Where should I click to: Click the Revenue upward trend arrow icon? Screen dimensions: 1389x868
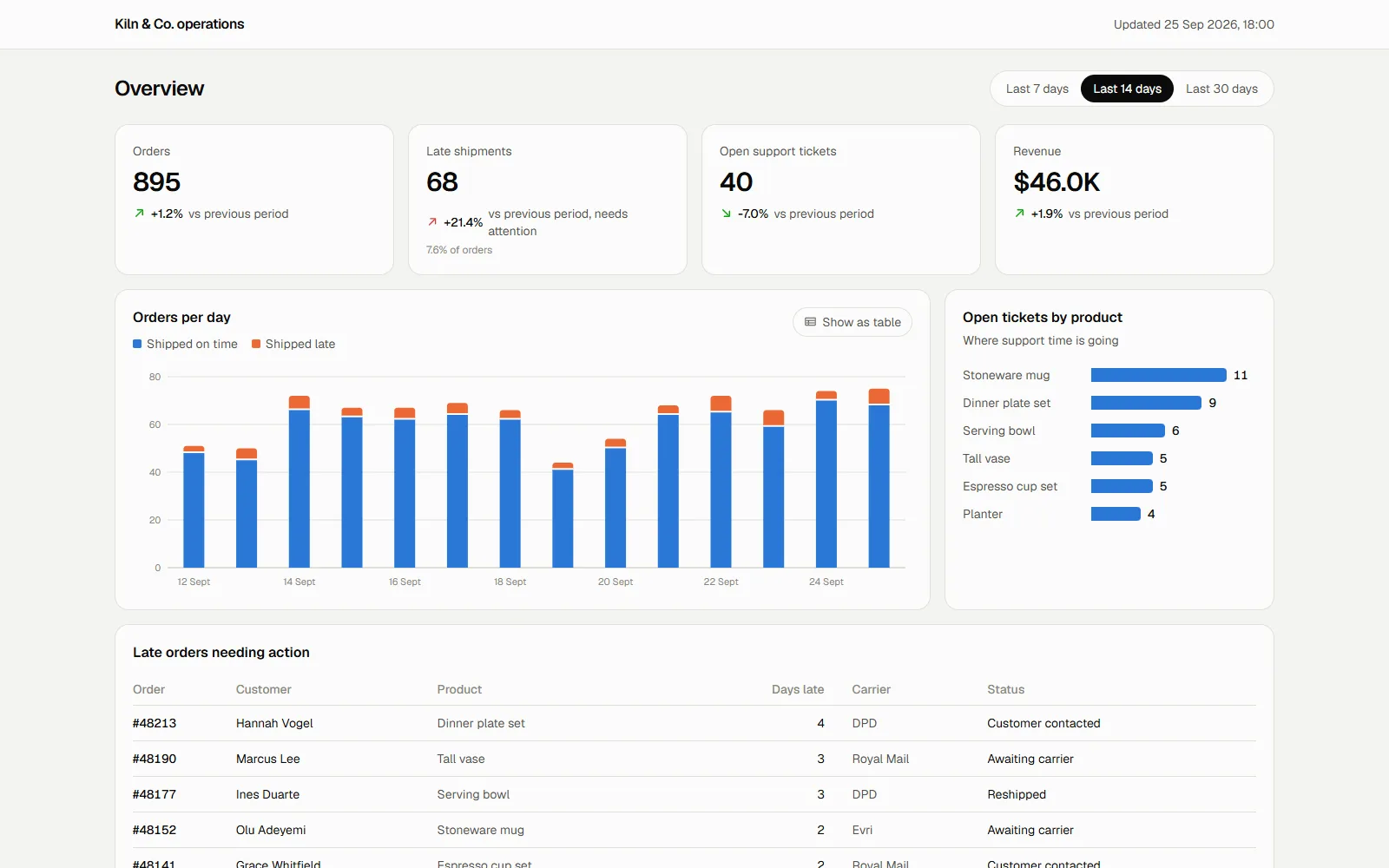click(1019, 214)
